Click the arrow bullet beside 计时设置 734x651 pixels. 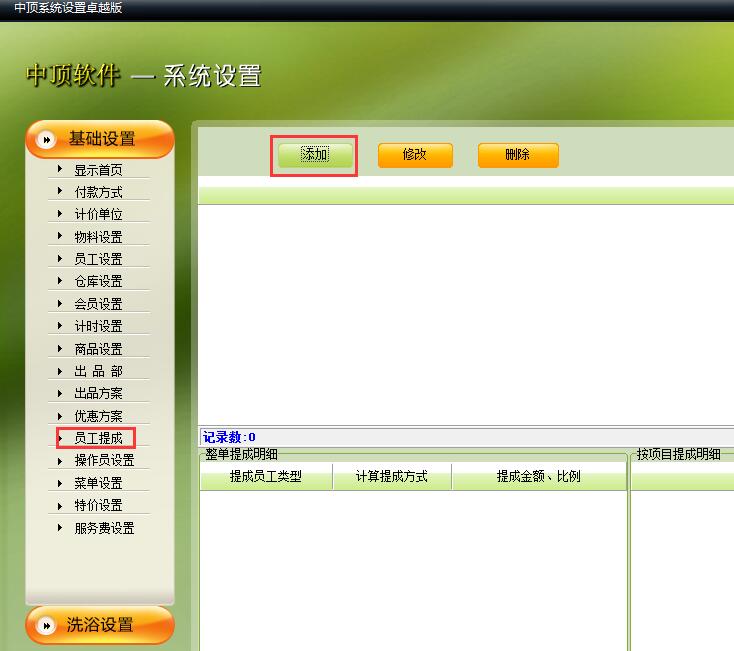pos(60,325)
